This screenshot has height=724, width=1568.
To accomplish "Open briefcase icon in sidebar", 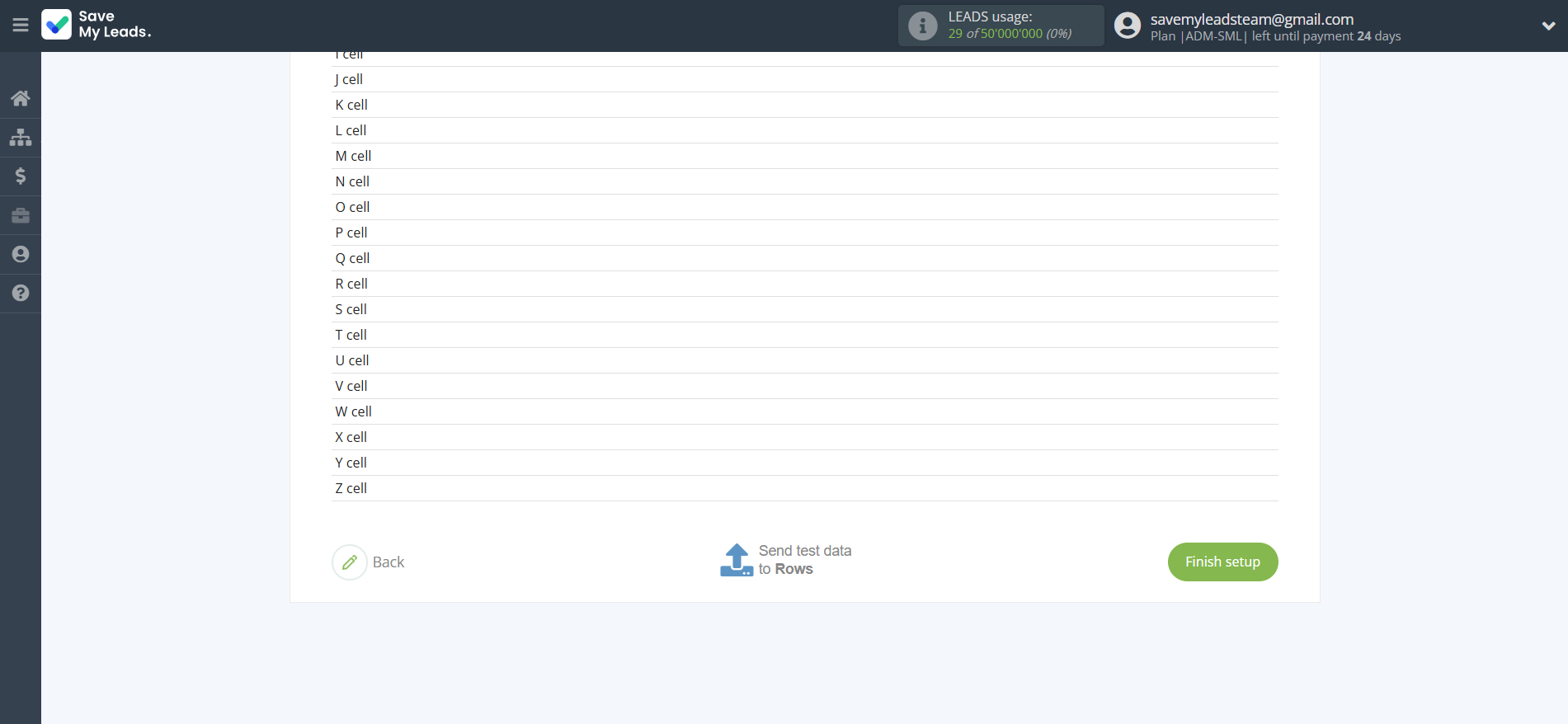I will 21,215.
